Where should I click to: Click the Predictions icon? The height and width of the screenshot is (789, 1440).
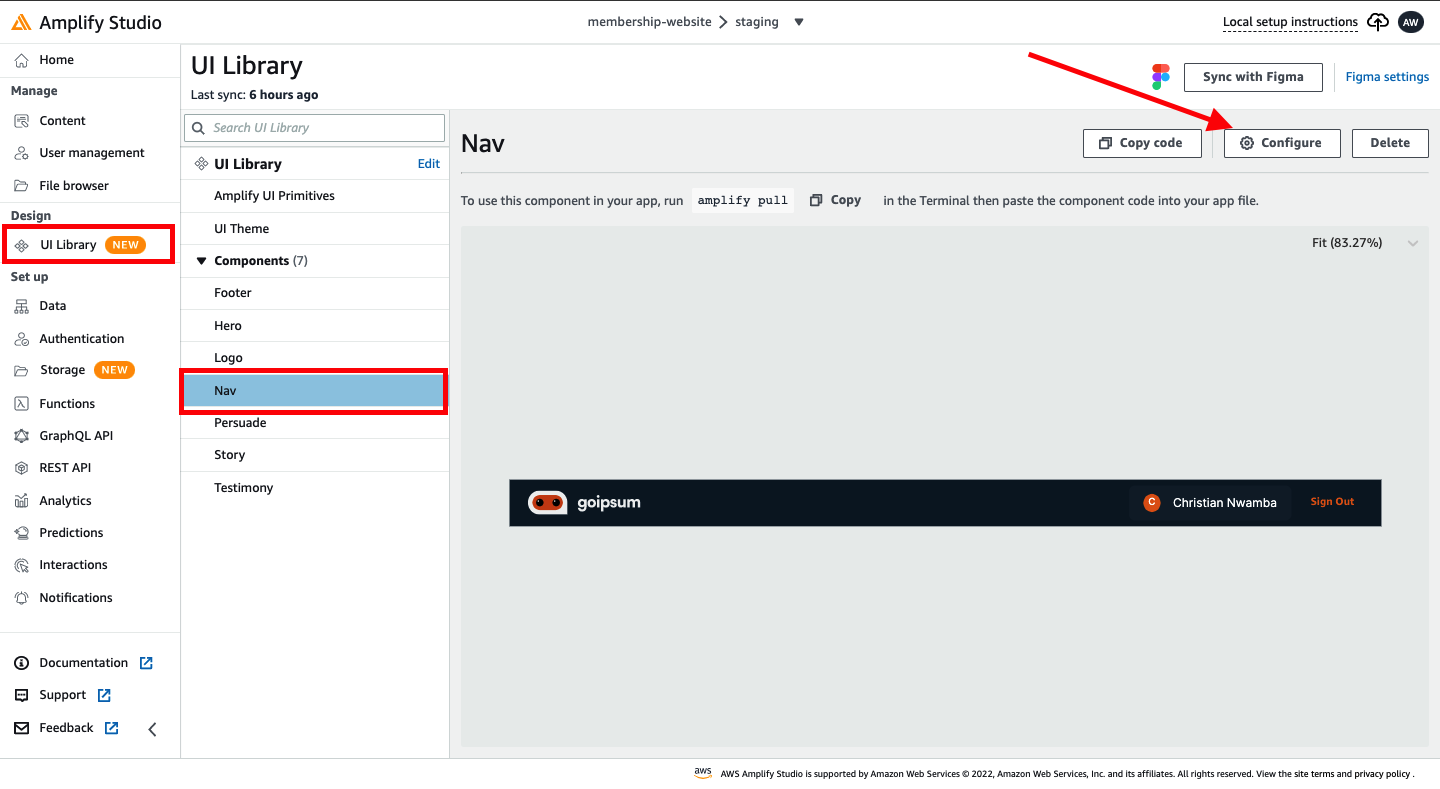21,533
